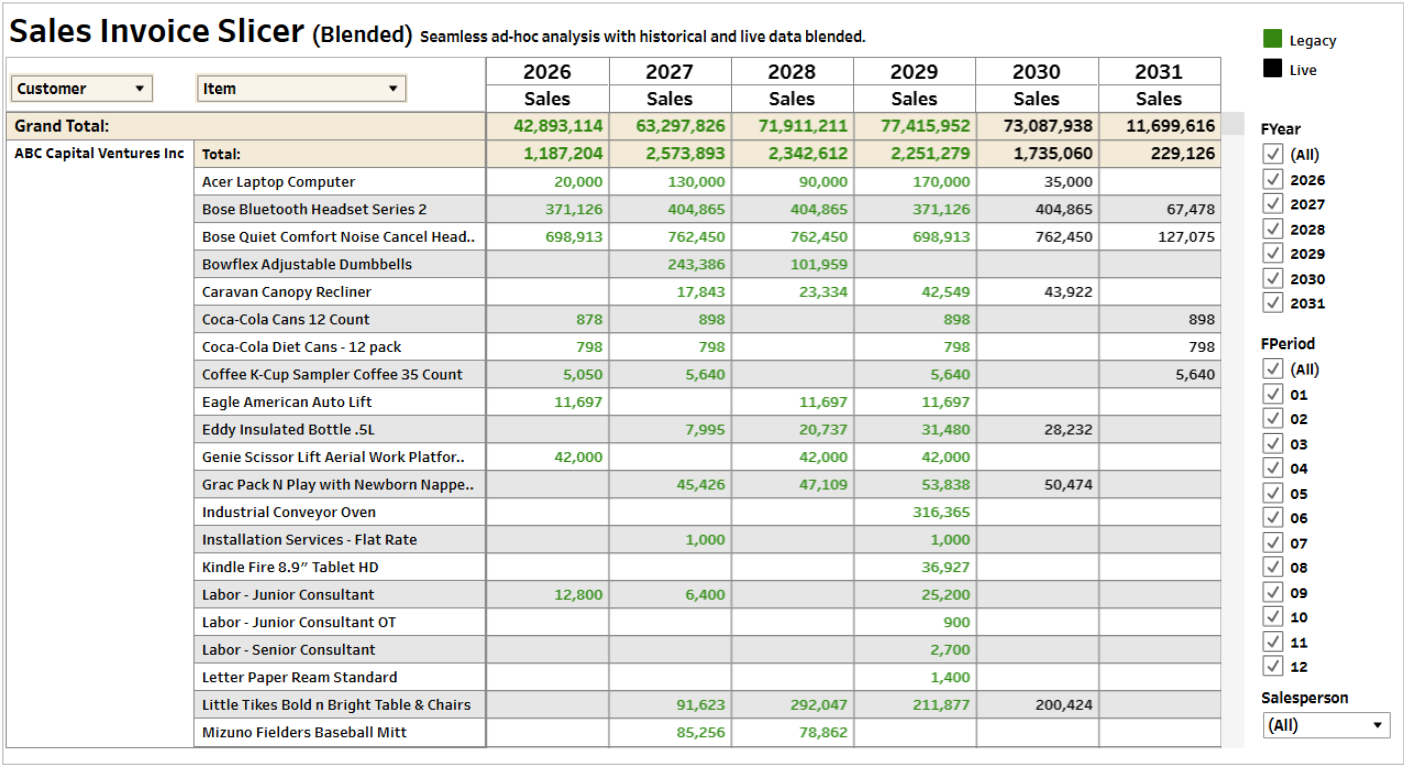1407x767 pixels.
Task: Select Mizuno Fielders Baseball Mitt item
Action: (x=304, y=732)
